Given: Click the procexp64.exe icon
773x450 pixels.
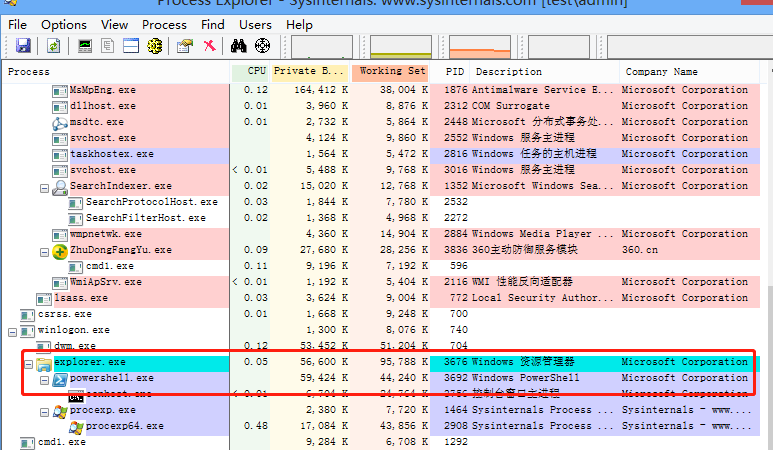Looking at the screenshot, I should [x=76, y=427].
